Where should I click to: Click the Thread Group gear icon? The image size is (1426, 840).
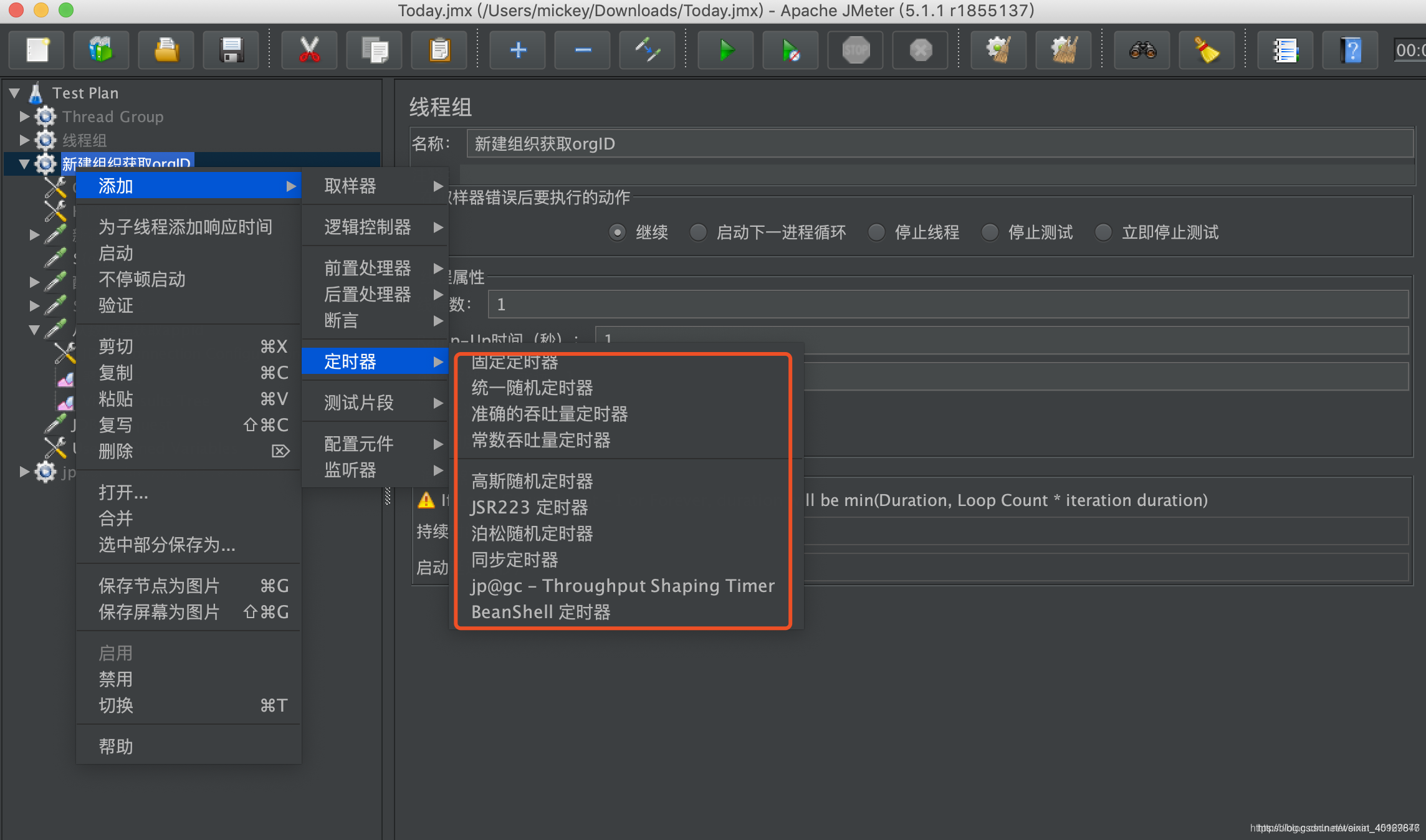tap(45, 117)
